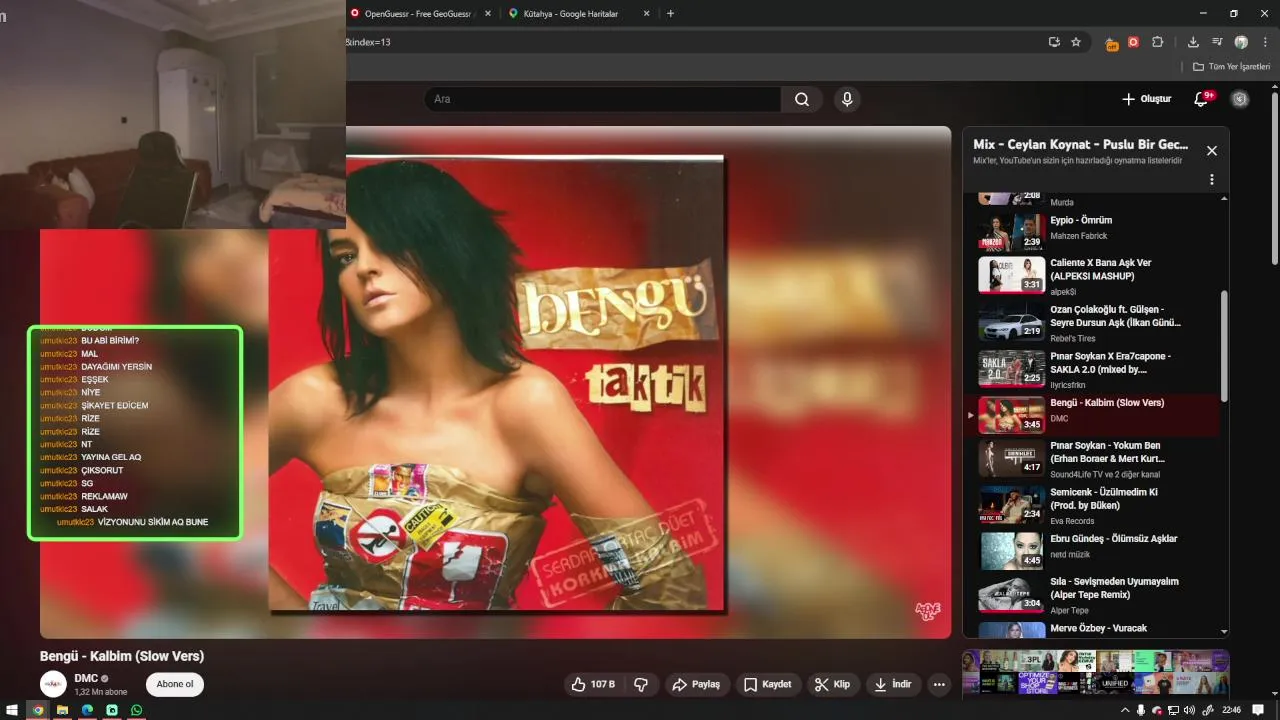1280x720 pixels.
Task: Click the Ara search input field
Action: pyautogui.click(x=603, y=99)
